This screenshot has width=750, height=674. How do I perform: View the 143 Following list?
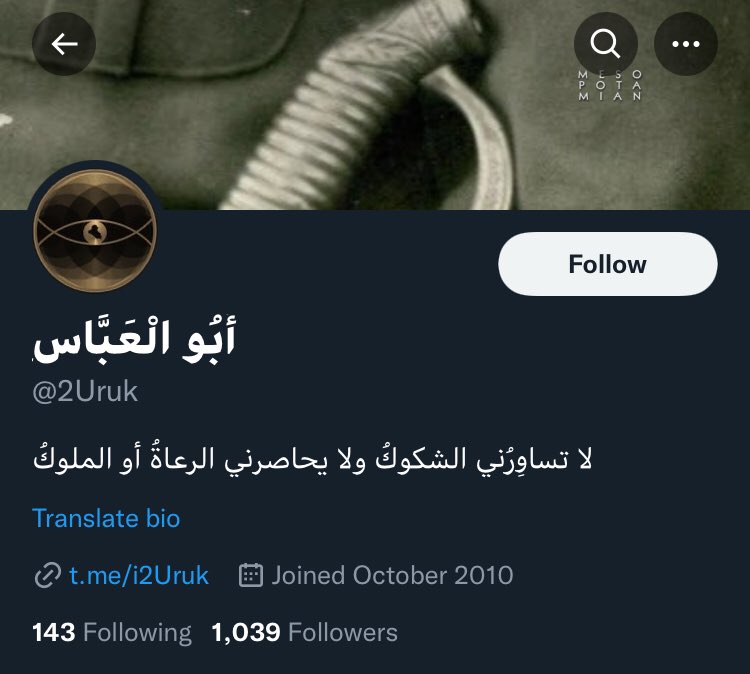coord(112,632)
